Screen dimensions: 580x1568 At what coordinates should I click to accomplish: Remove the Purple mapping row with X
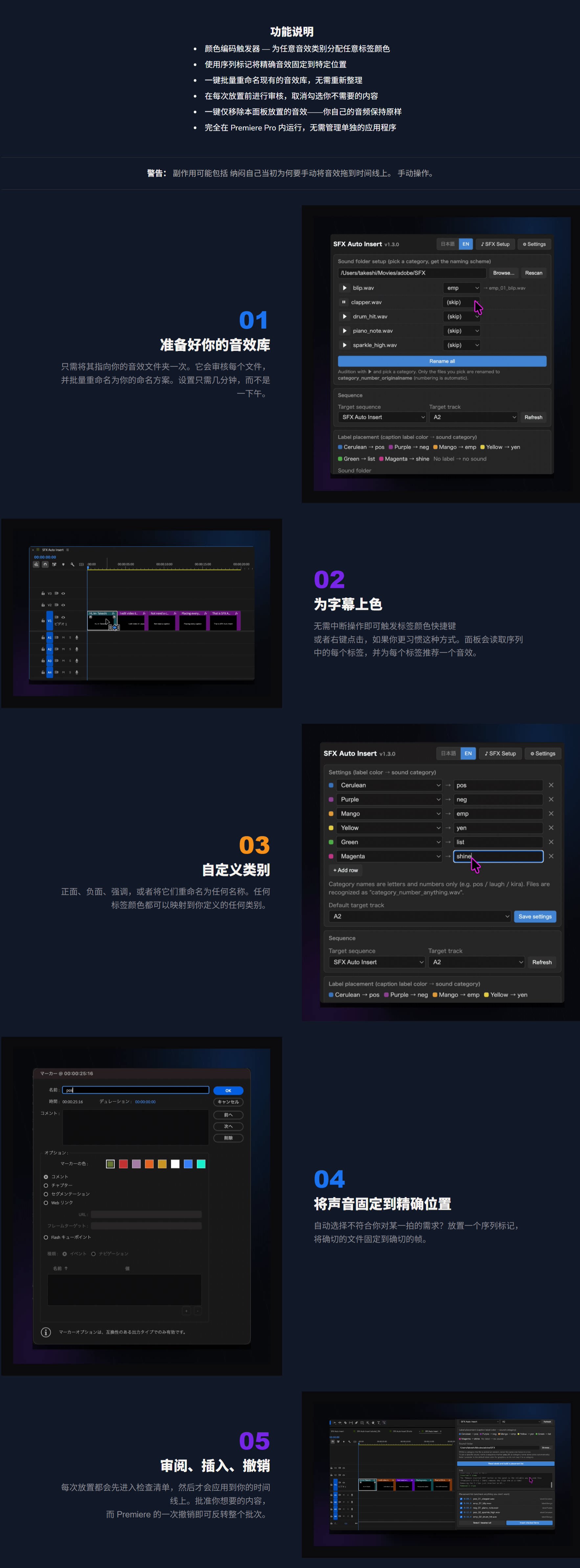[551, 799]
